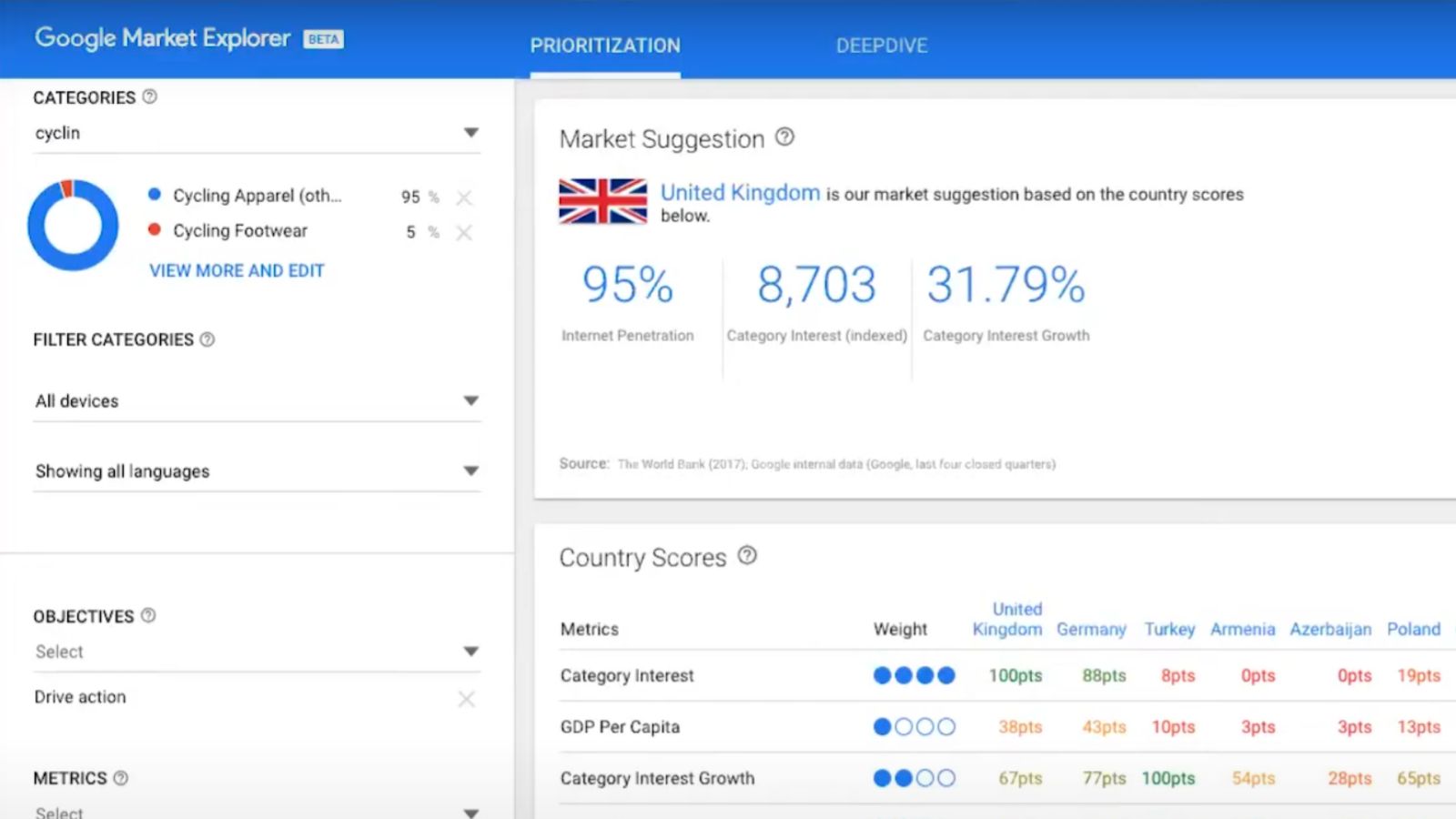The image size is (1456, 819).
Task: Click the Category Interest Growth row label
Action: [x=657, y=778]
